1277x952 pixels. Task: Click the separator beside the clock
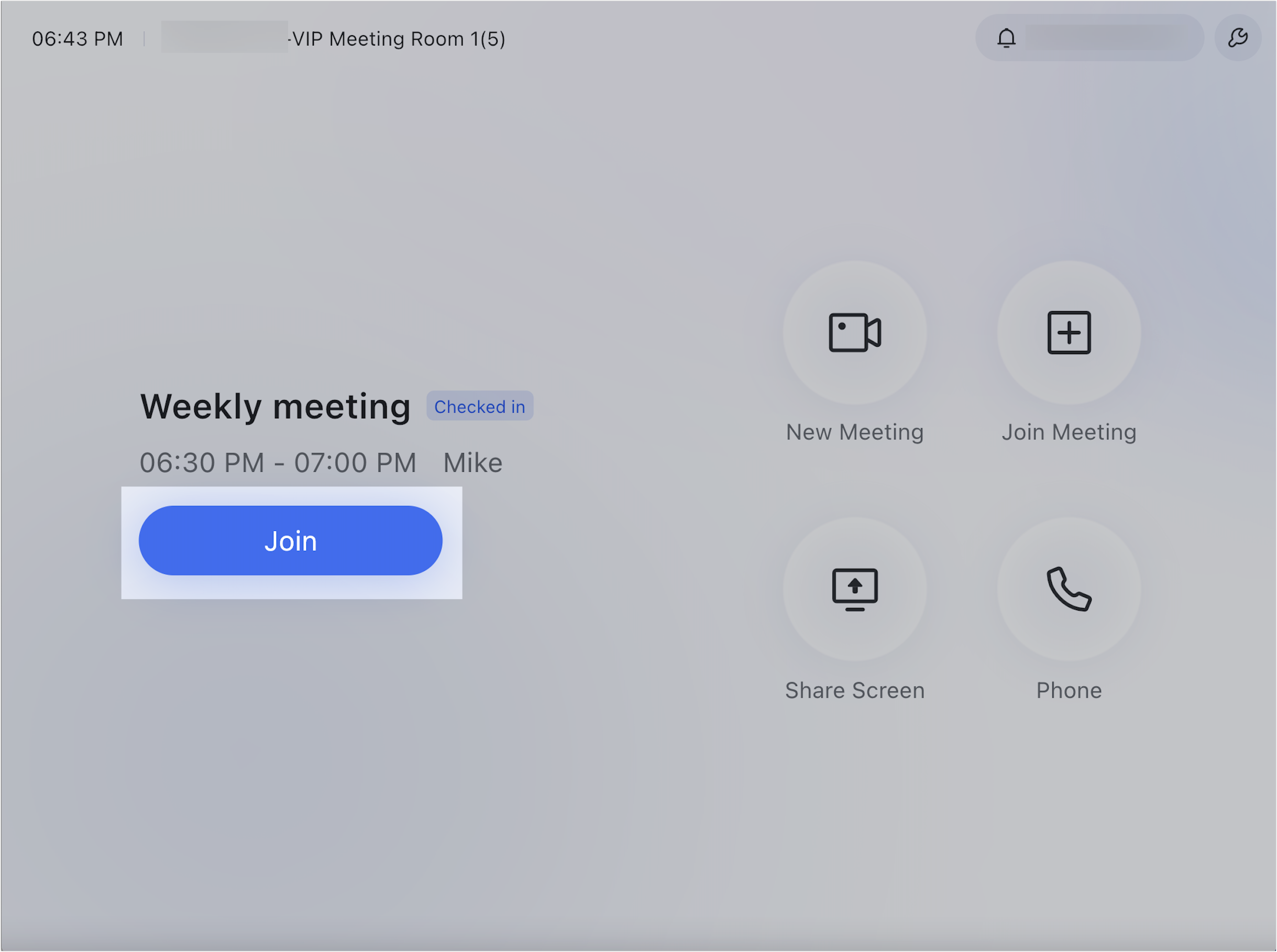click(144, 39)
